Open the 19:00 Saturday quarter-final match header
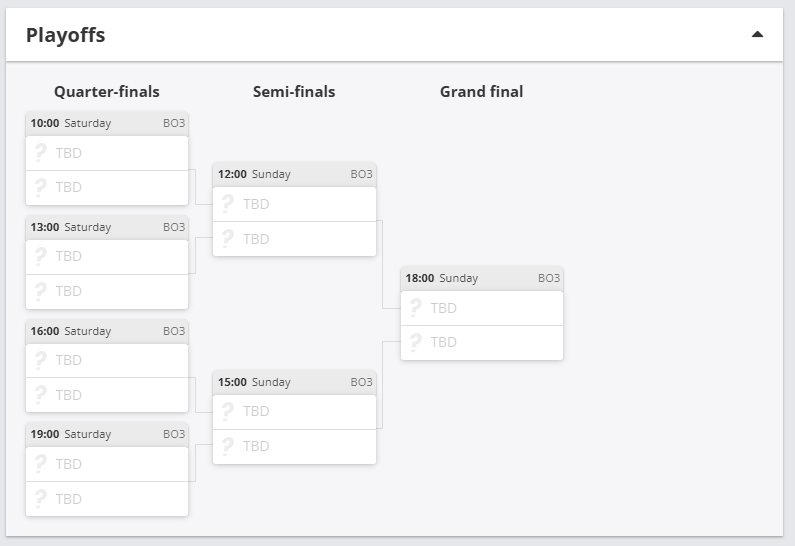Screen dimensions: 795x546 click(x=107, y=434)
